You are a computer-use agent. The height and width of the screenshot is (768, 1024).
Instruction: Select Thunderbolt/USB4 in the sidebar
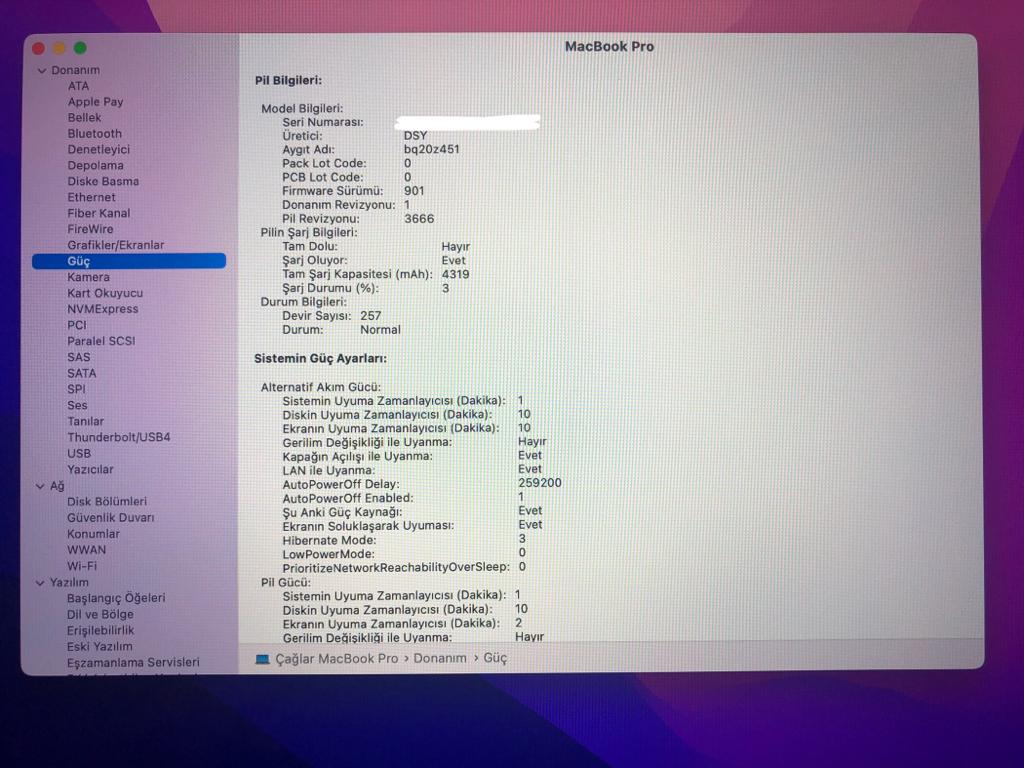118,437
